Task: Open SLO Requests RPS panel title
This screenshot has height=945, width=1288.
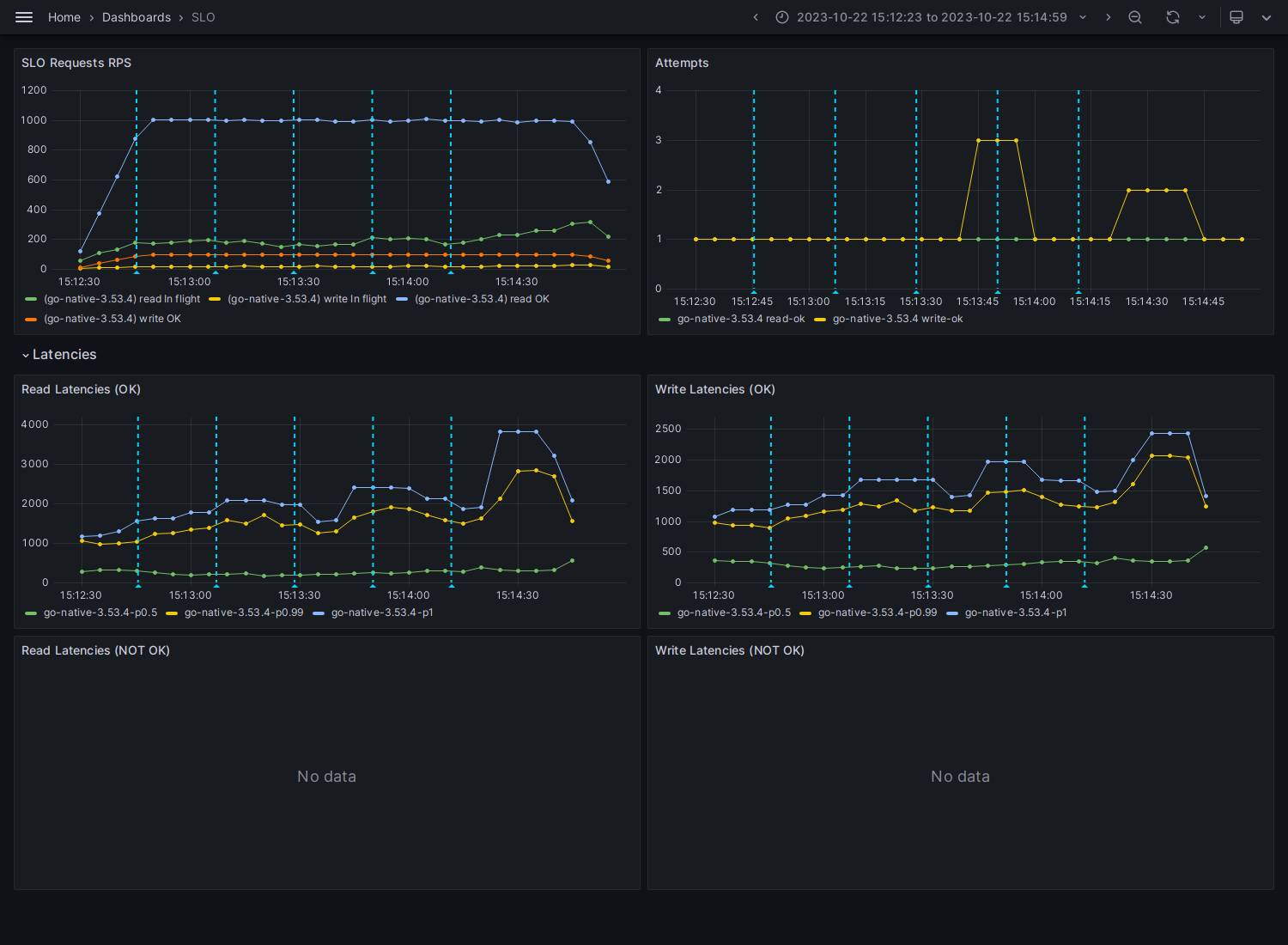Action: pos(76,63)
